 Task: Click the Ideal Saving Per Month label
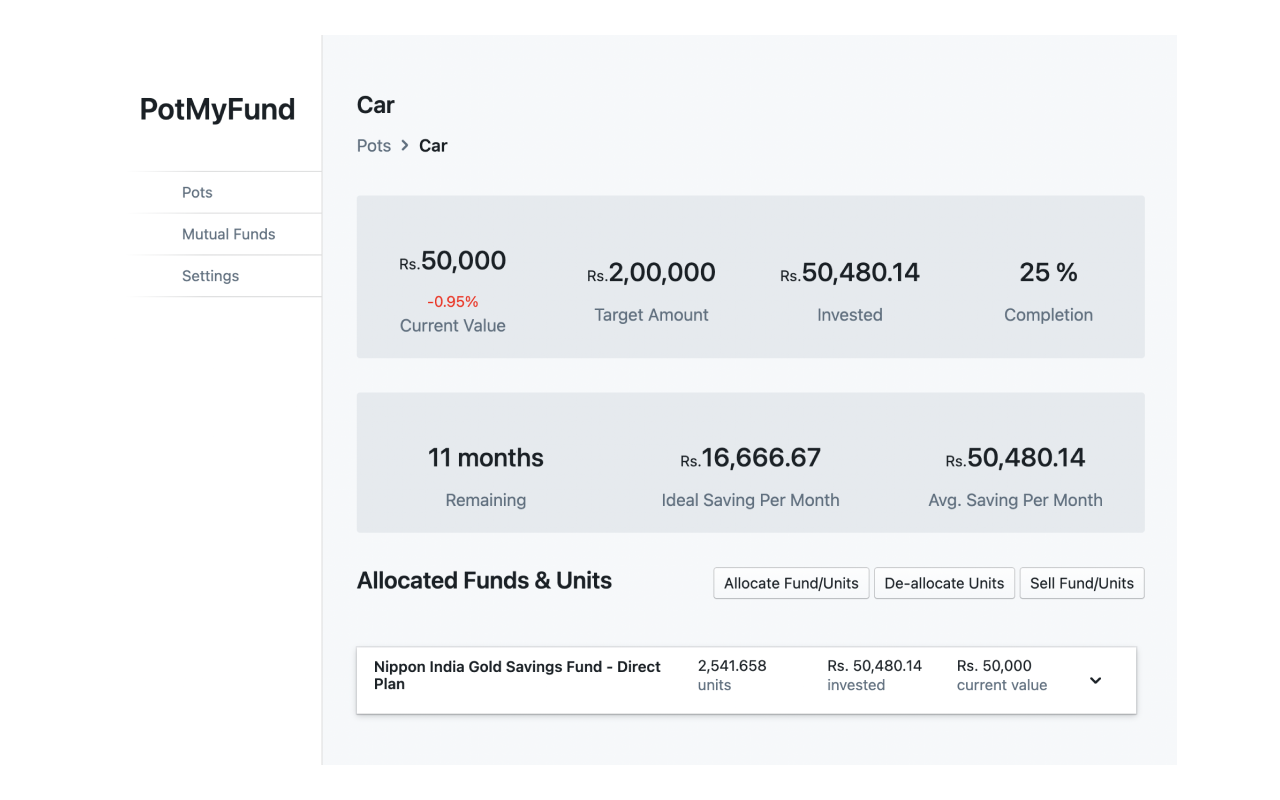tap(750, 500)
